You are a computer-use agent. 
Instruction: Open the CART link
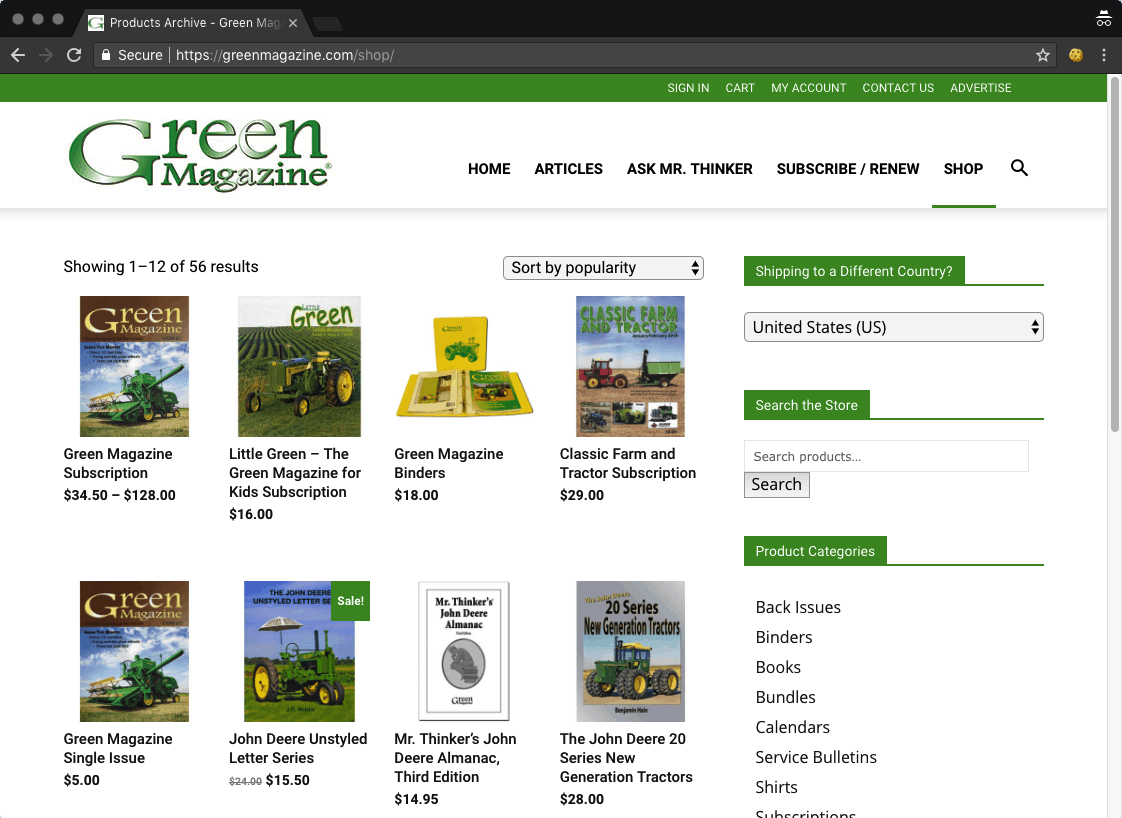[740, 88]
